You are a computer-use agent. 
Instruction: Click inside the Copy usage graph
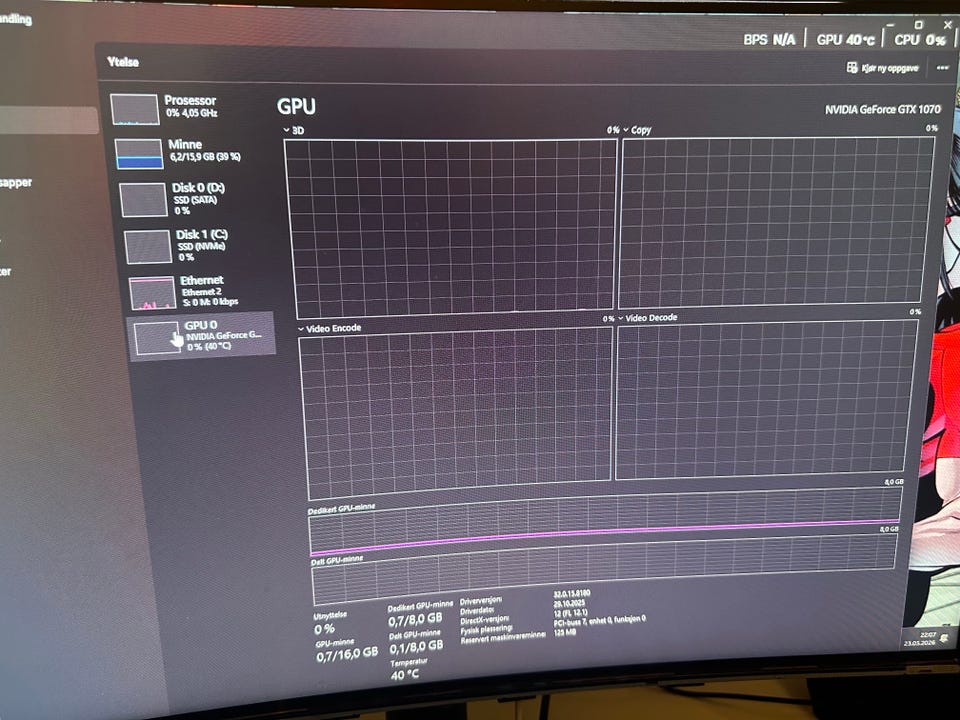tap(776, 221)
